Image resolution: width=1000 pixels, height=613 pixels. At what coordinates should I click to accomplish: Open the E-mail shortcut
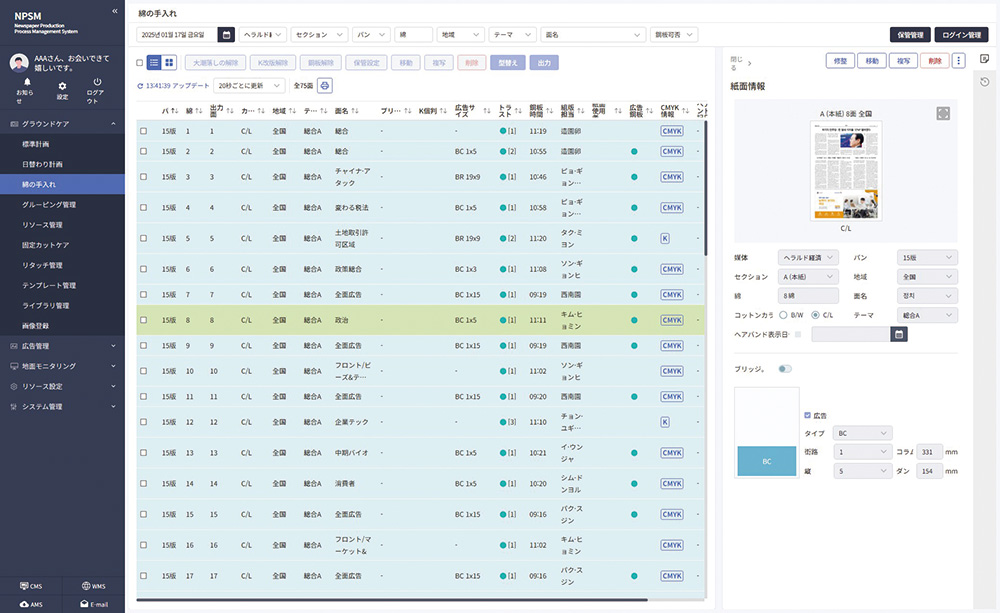click(94, 604)
